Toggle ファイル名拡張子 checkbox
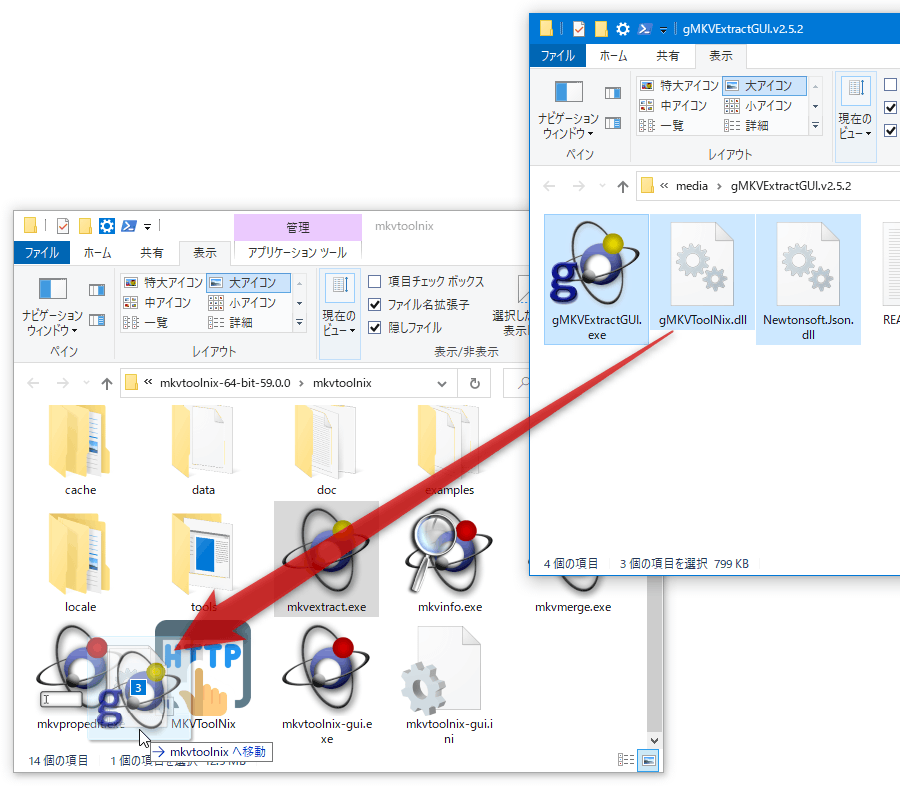The image size is (900, 786). [374, 304]
